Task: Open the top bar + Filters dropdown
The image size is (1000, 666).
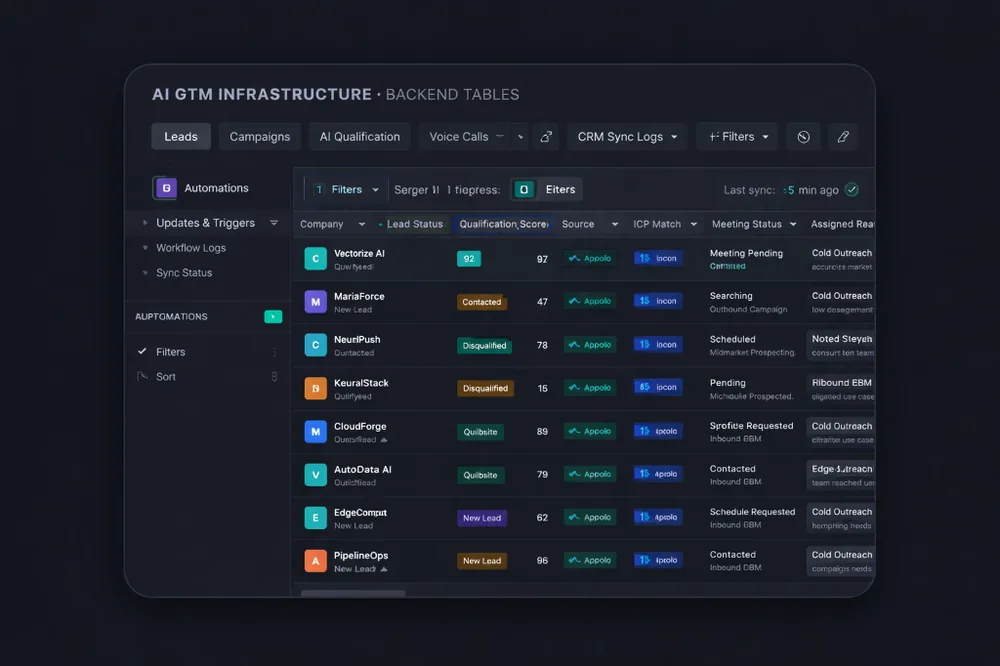Action: pyautogui.click(x=738, y=137)
